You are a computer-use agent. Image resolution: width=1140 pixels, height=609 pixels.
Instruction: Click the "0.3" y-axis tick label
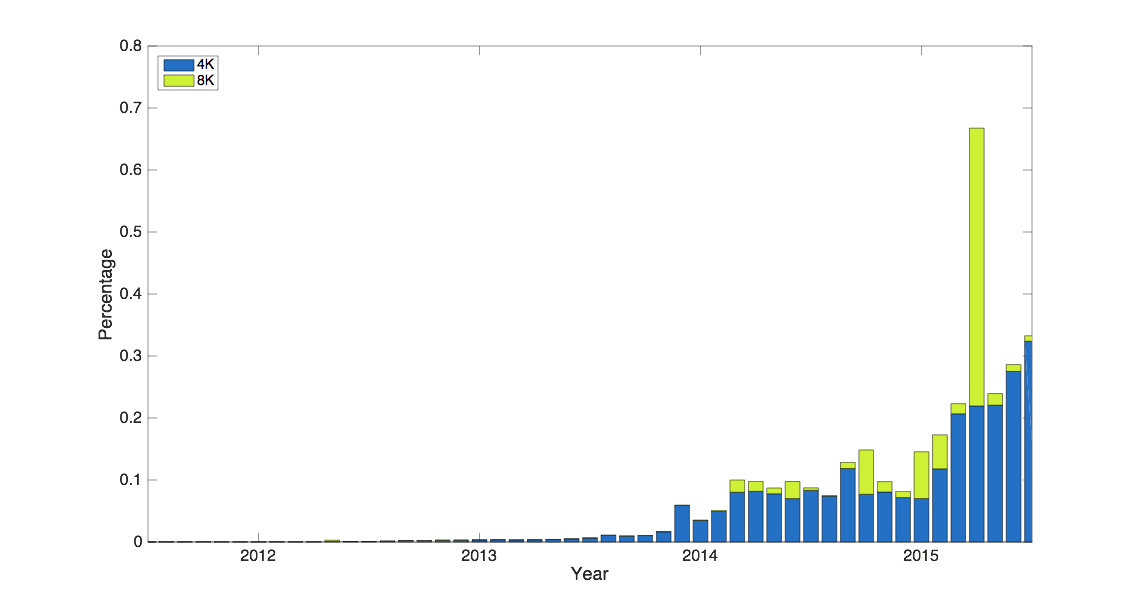[x=131, y=356]
